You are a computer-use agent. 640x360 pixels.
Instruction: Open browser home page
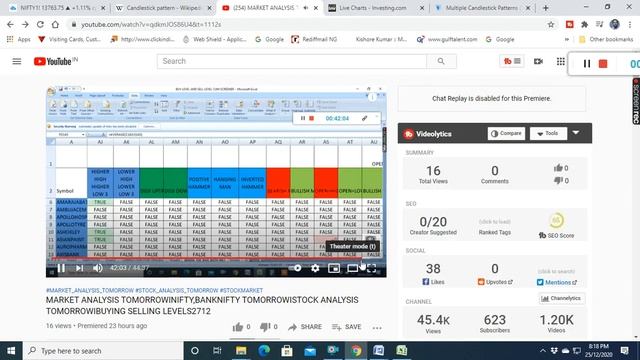[55, 24]
